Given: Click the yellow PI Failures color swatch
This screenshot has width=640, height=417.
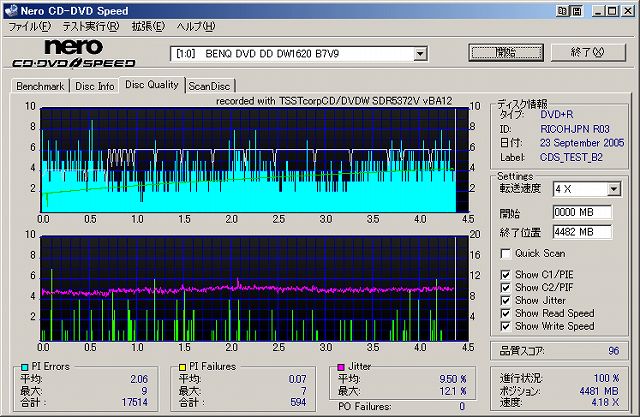Looking at the screenshot, I should click(x=182, y=367).
